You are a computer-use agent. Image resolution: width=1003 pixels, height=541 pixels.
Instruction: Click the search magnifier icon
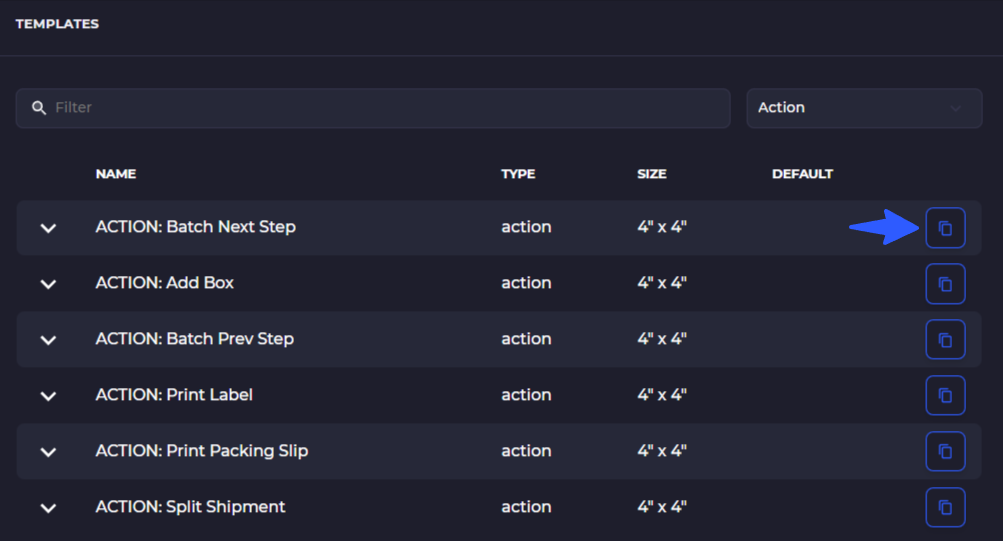39,107
